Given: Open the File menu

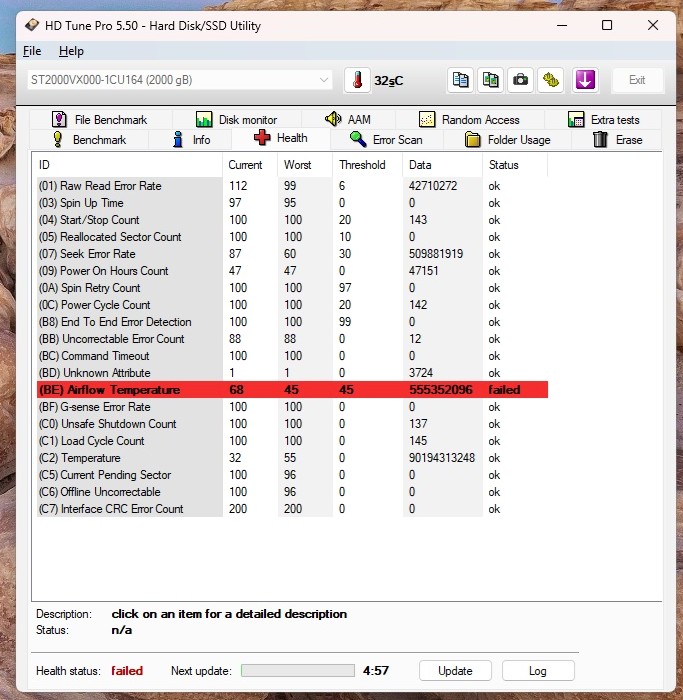Looking at the screenshot, I should pyautogui.click(x=32, y=51).
